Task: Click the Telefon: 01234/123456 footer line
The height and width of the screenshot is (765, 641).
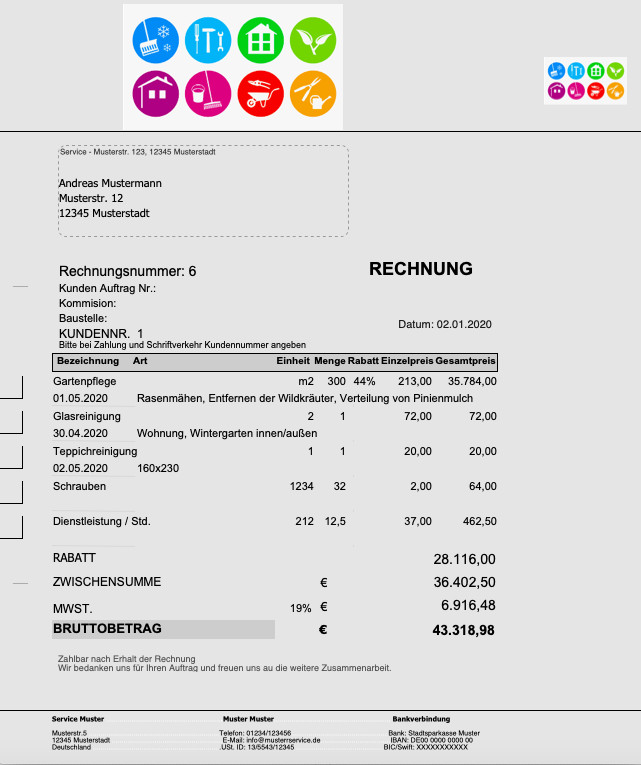Action: click(255, 733)
